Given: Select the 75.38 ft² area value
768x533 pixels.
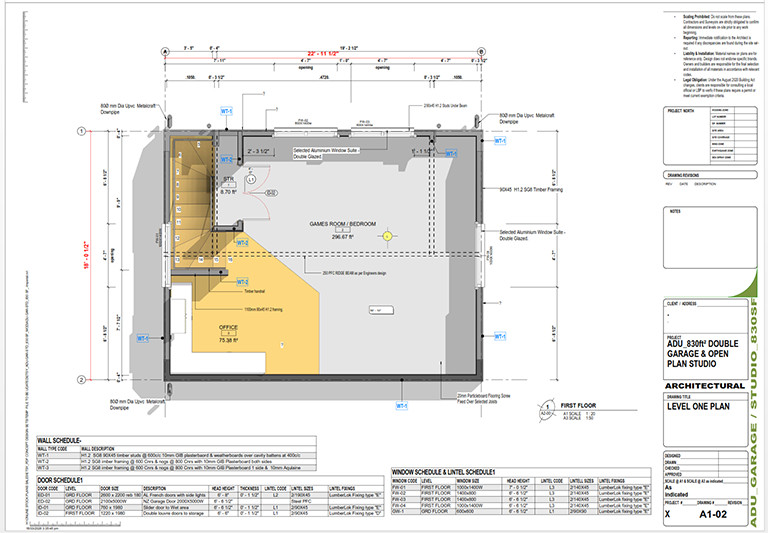Looking at the screenshot, I should pos(228,339).
